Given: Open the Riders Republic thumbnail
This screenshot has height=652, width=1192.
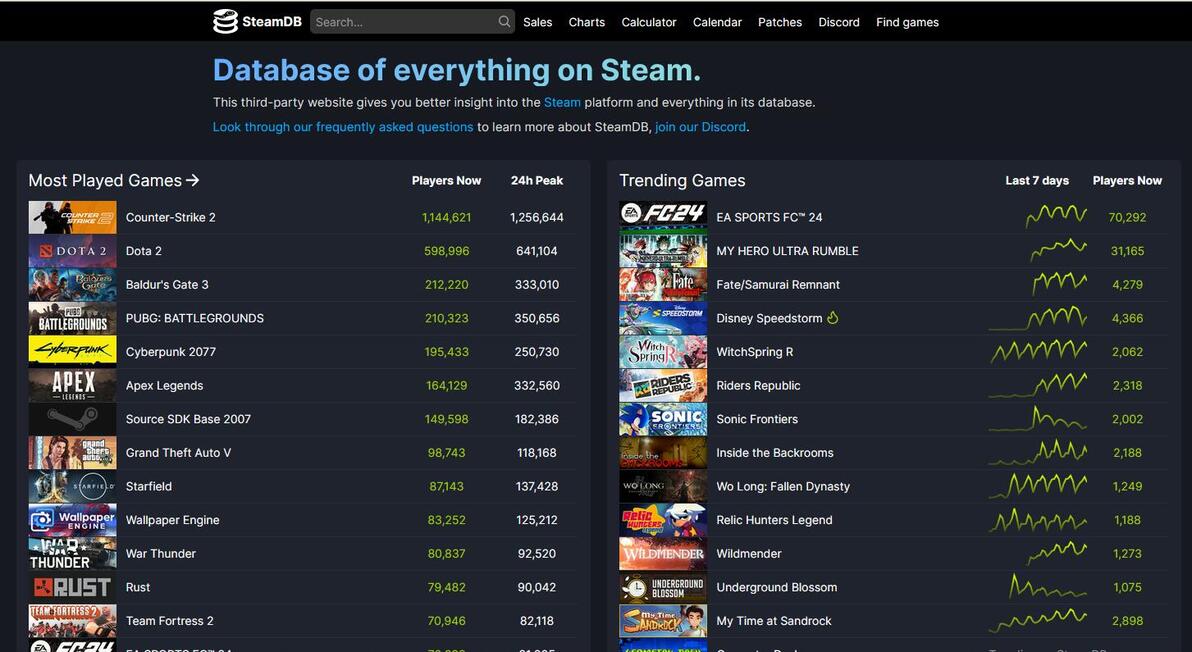Looking at the screenshot, I should point(663,385).
